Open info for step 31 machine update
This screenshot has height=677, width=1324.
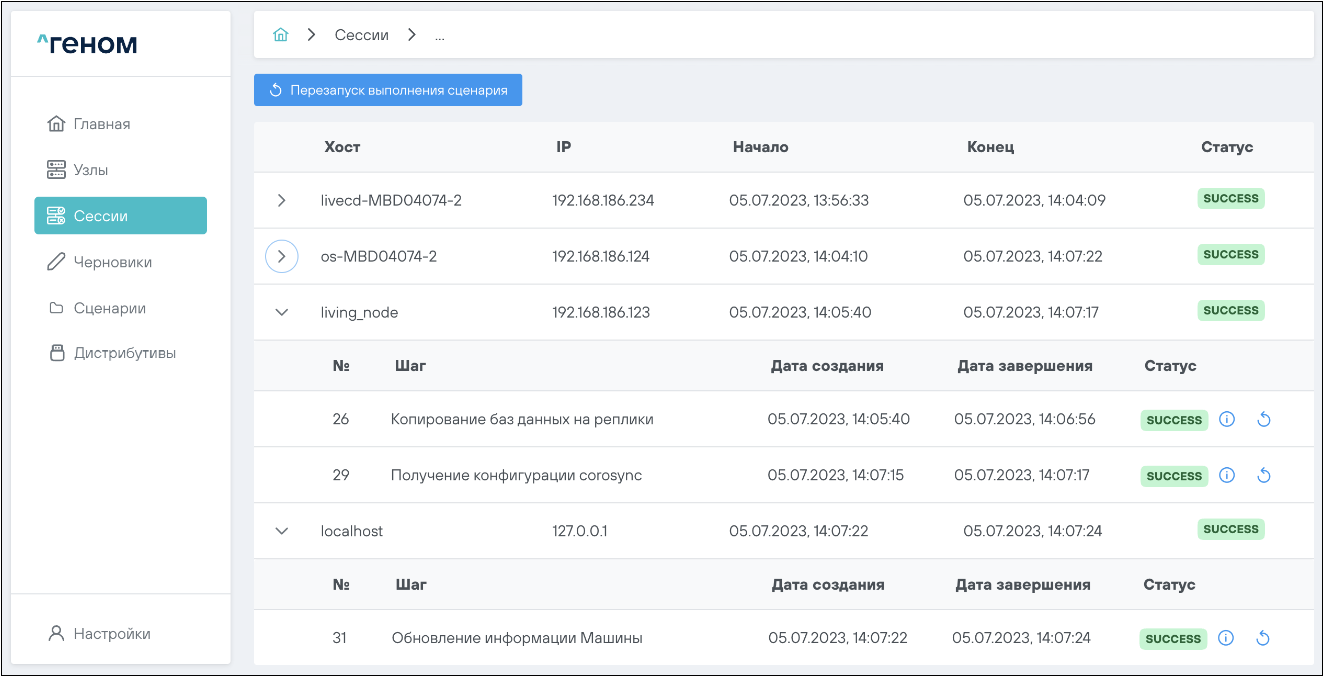(1227, 639)
